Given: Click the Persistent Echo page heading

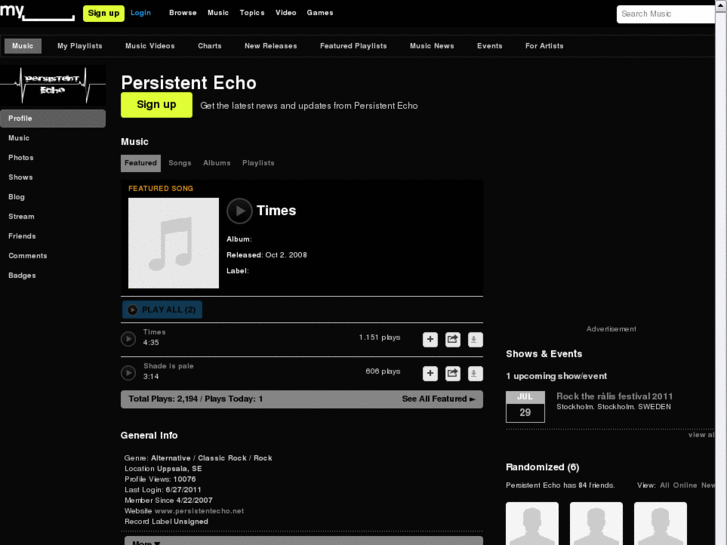Looking at the screenshot, I should coord(189,83).
